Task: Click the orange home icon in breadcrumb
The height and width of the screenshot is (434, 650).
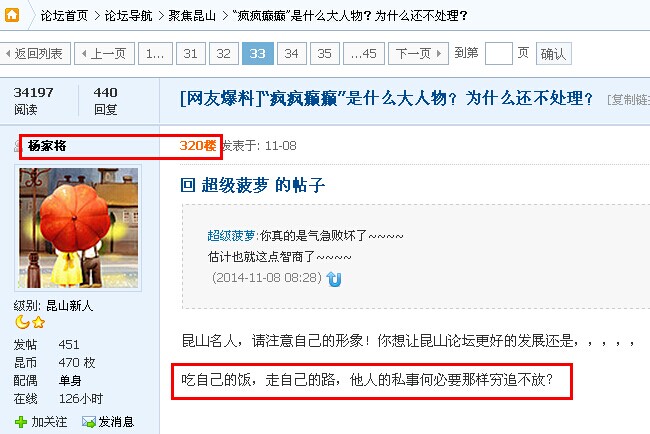Action: pyautogui.click(x=12, y=15)
